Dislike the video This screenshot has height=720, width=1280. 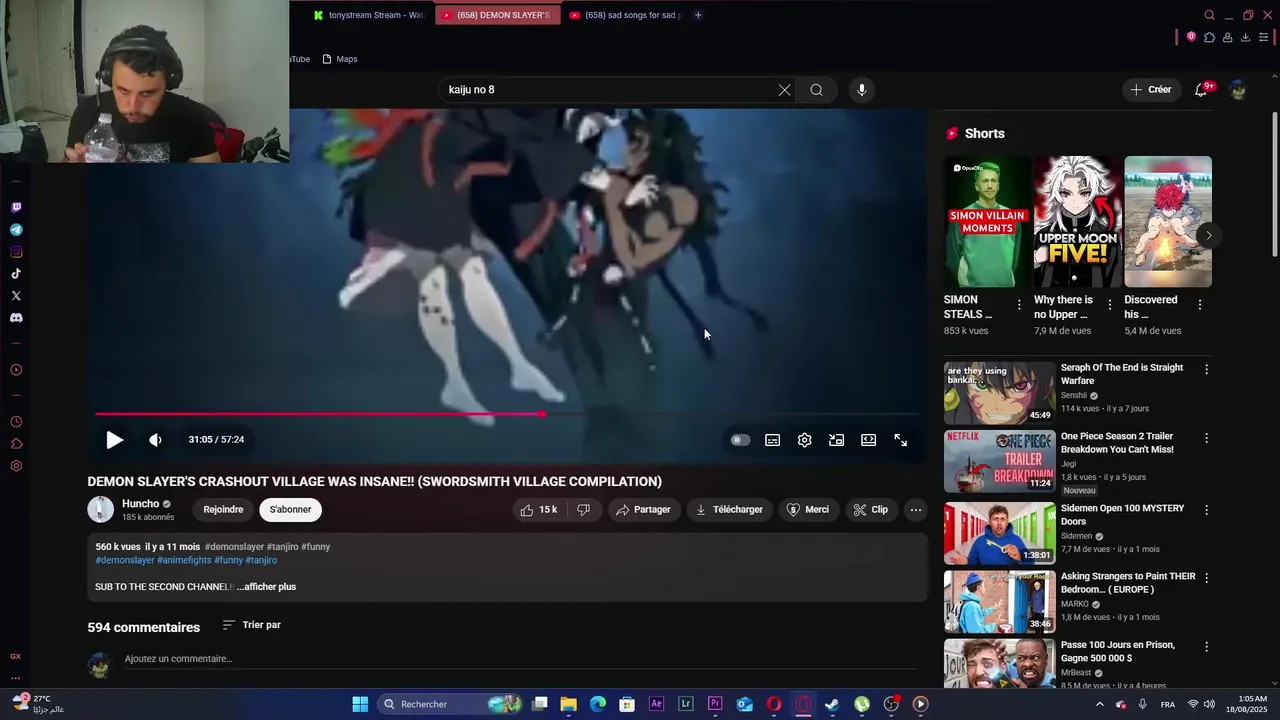(x=584, y=510)
